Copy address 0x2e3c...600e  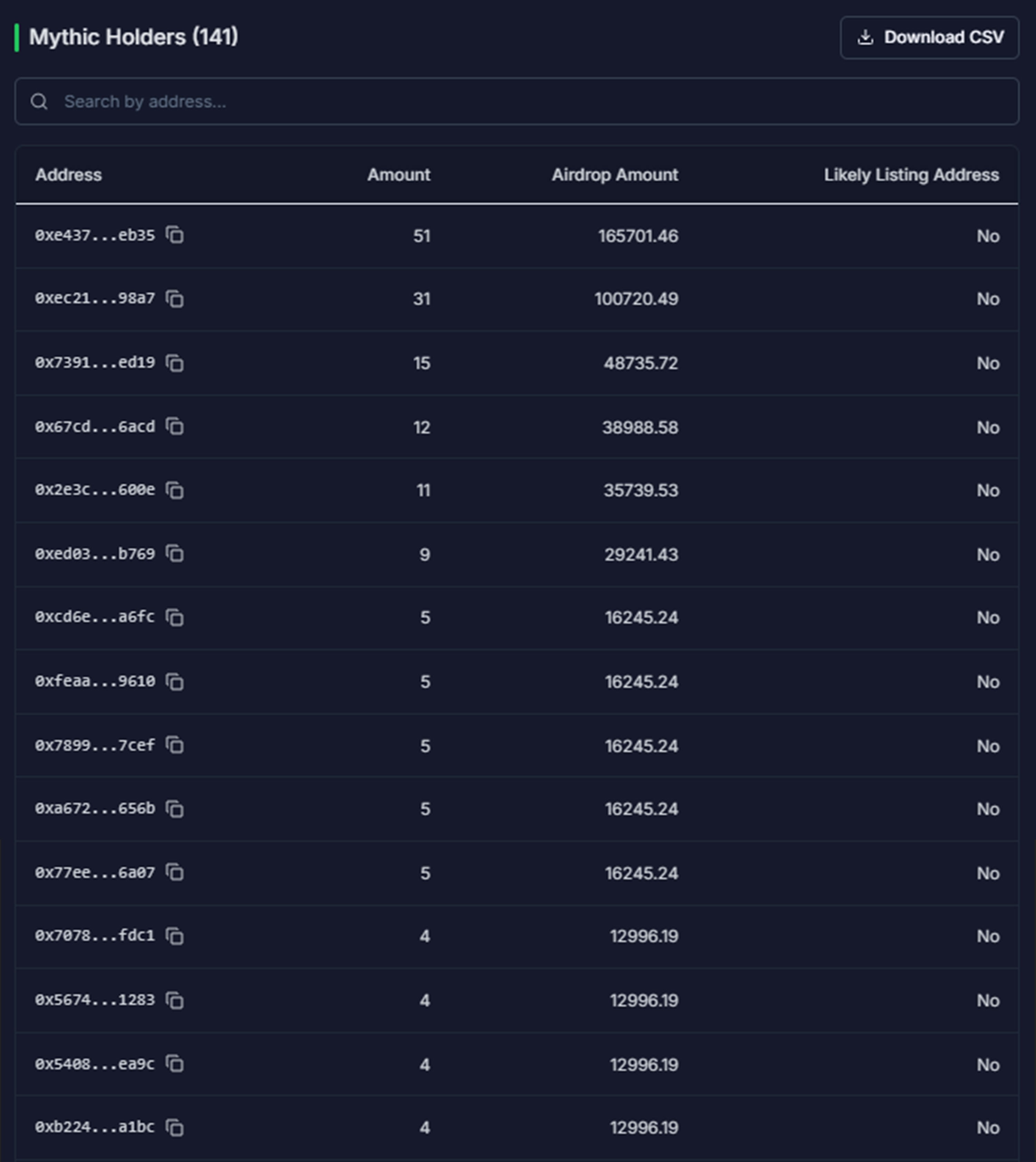[x=175, y=490]
